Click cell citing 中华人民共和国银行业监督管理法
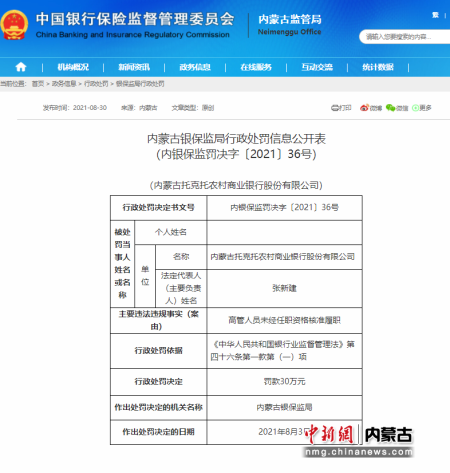450x473 pixels. [x=284, y=351]
